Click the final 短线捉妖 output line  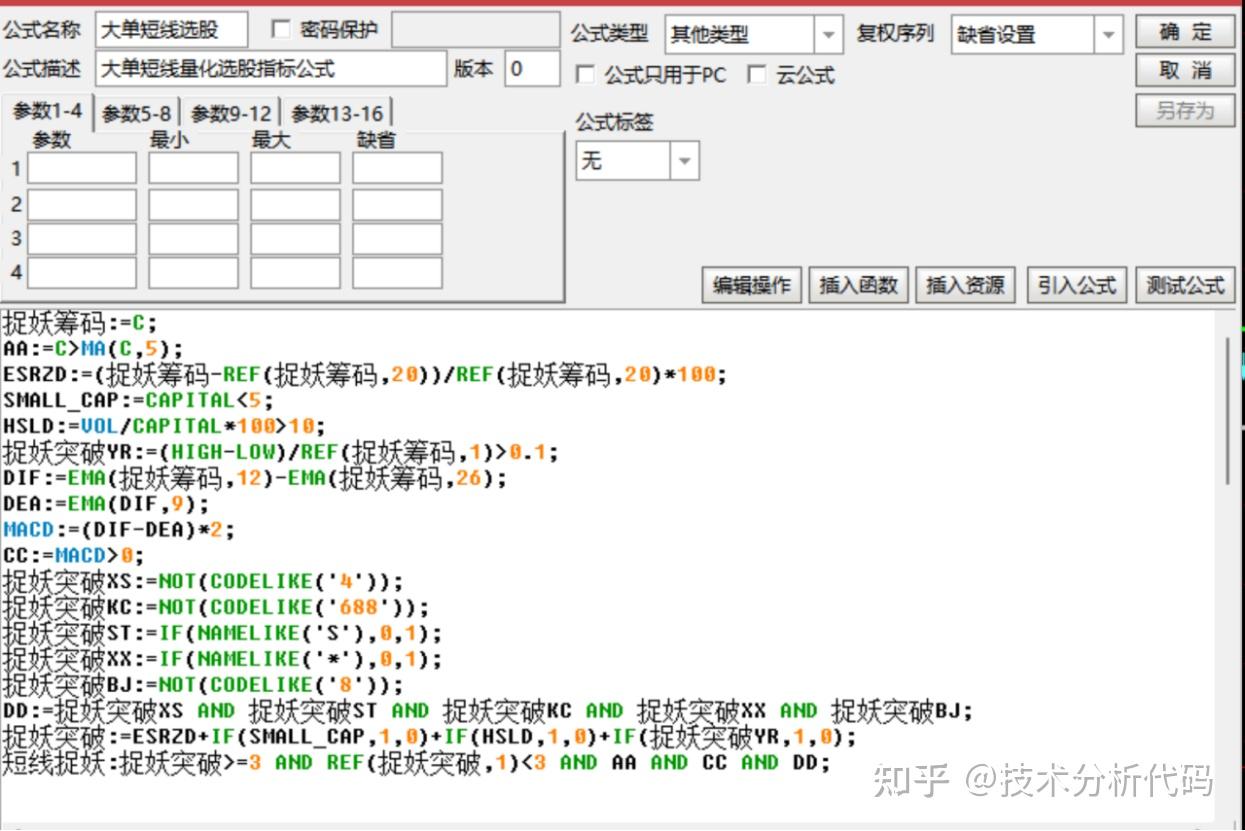point(417,763)
